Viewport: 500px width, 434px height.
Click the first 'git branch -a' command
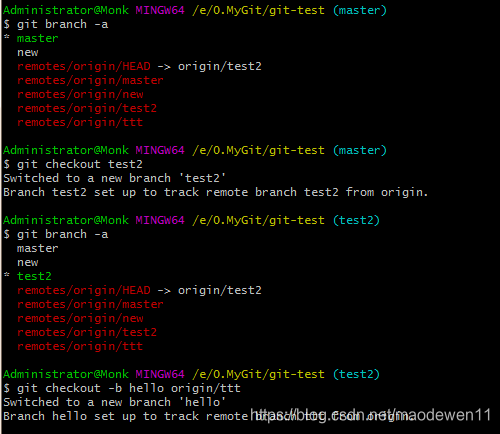click(x=56, y=24)
